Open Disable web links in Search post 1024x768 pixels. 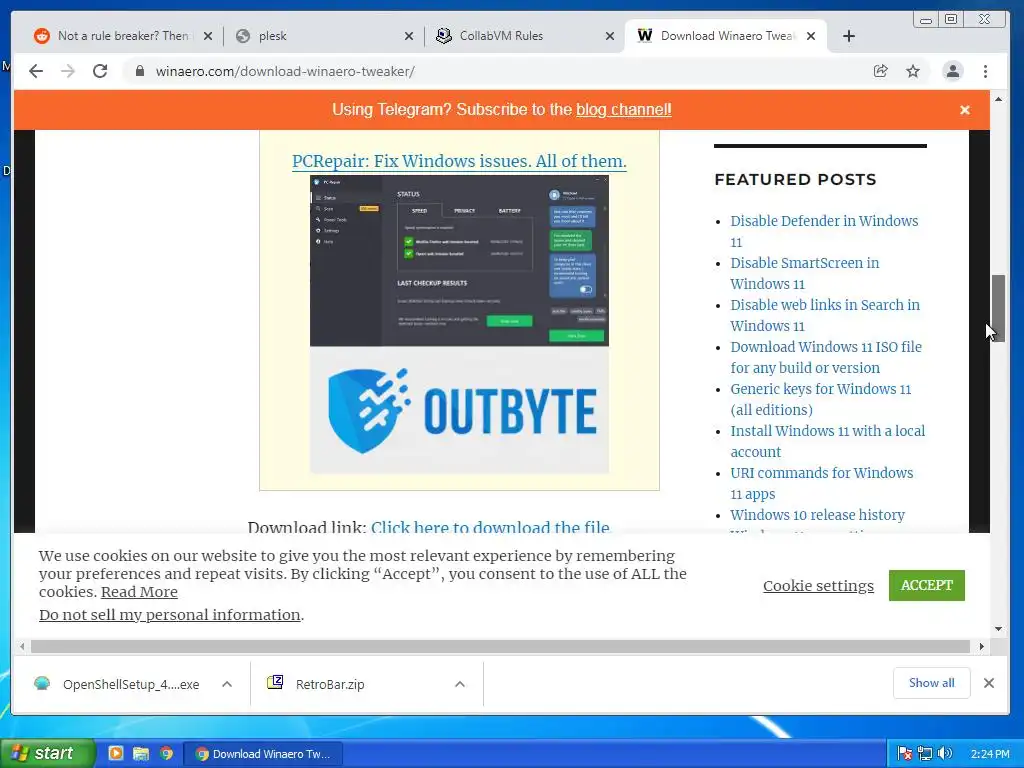click(825, 315)
